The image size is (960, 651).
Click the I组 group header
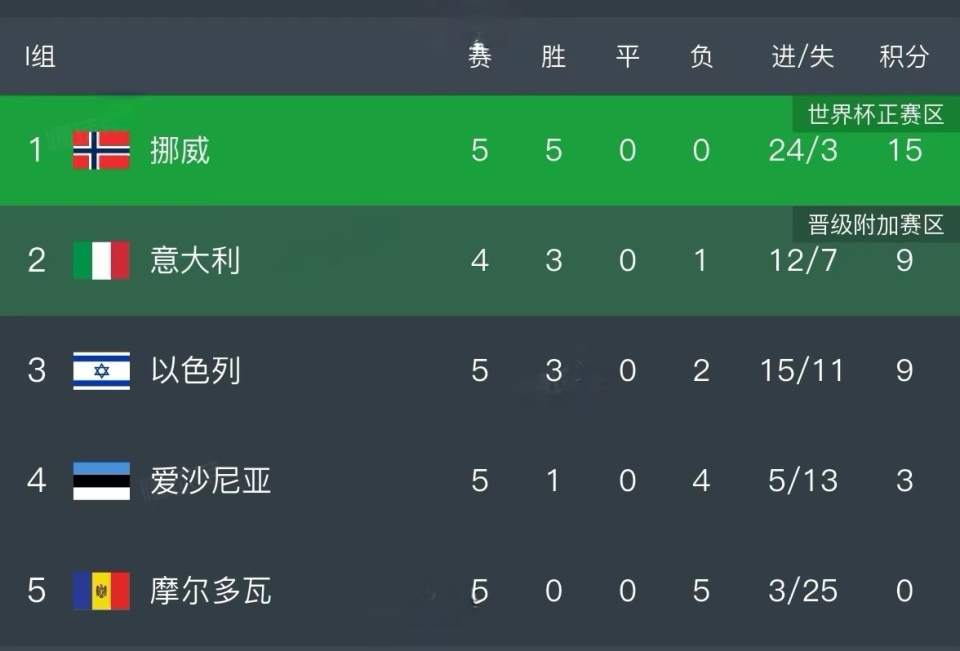[40, 57]
